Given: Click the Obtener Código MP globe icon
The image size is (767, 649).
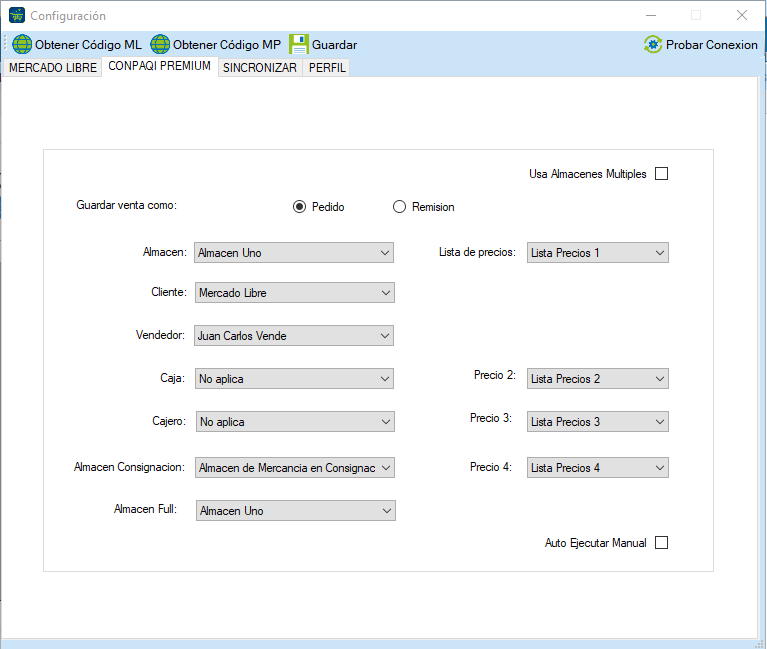Looking at the screenshot, I should click(160, 45).
